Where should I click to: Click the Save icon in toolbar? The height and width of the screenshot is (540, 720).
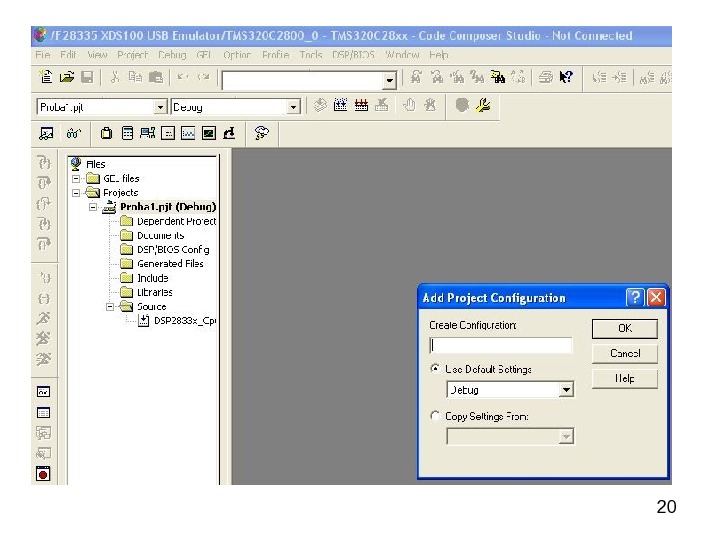coord(87,77)
